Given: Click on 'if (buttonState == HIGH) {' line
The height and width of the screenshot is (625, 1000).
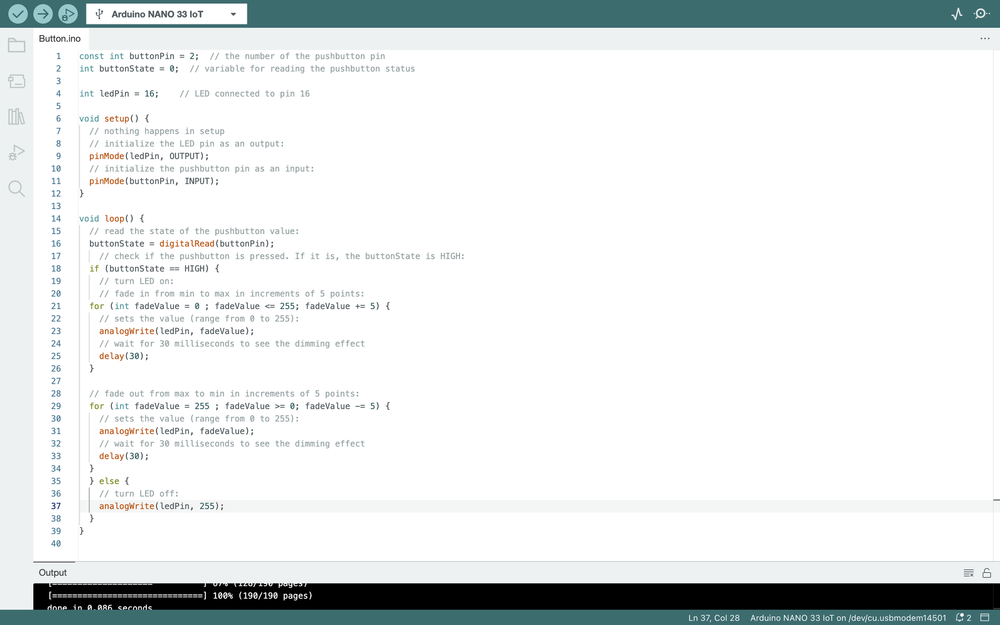Looking at the screenshot, I should 154,268.
